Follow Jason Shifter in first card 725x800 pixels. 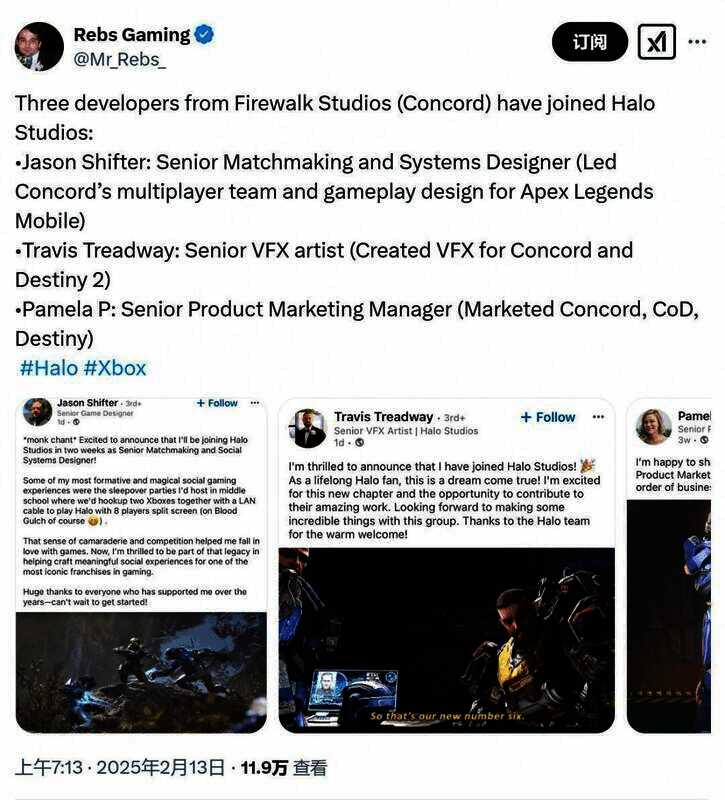(x=217, y=403)
